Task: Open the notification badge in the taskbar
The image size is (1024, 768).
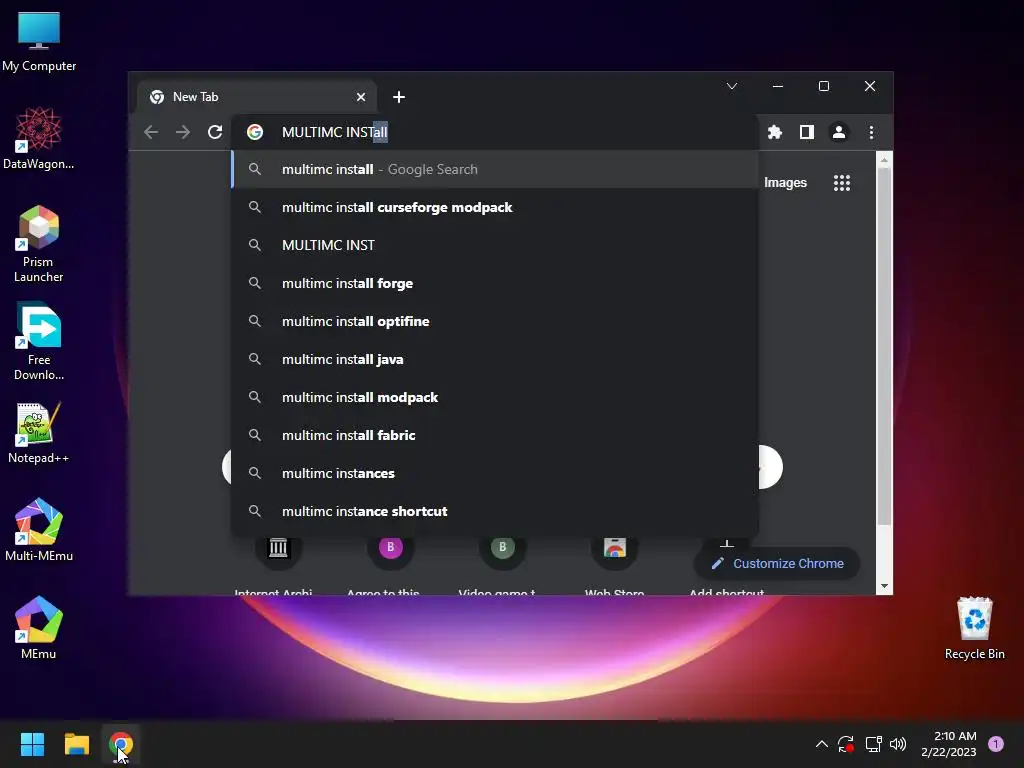Action: 996,743
